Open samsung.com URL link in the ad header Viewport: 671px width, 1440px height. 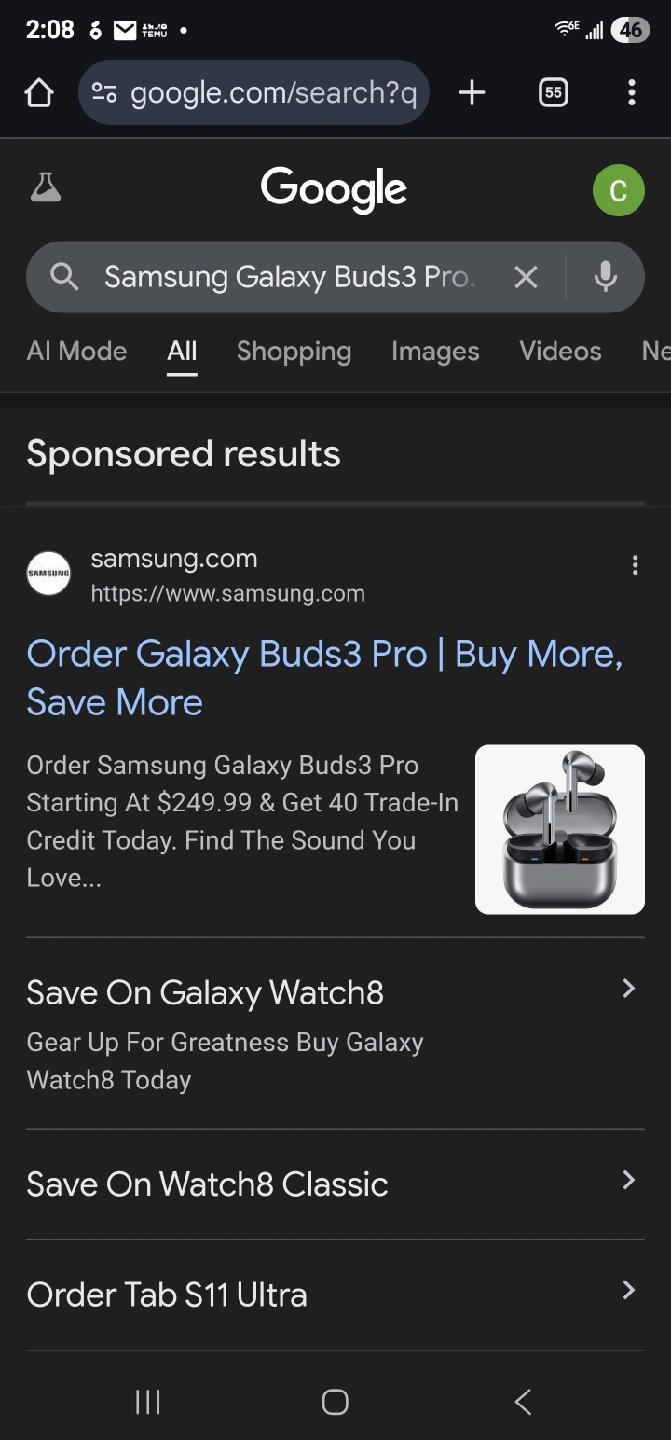pos(227,593)
